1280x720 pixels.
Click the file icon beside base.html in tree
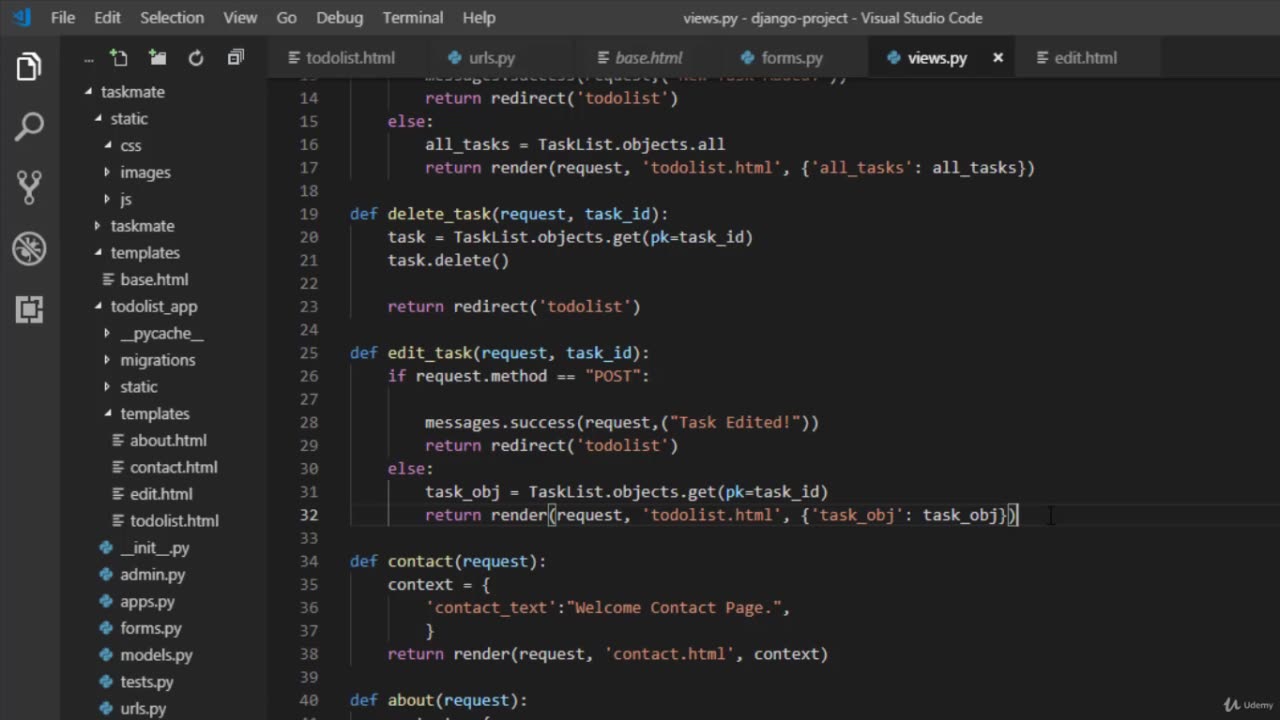[110, 280]
